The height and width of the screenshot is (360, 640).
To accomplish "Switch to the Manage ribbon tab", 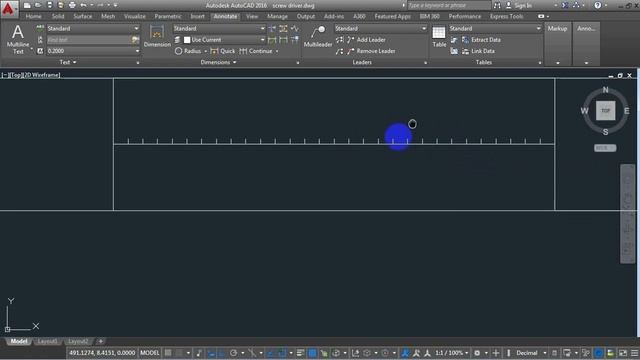I will pos(278,16).
